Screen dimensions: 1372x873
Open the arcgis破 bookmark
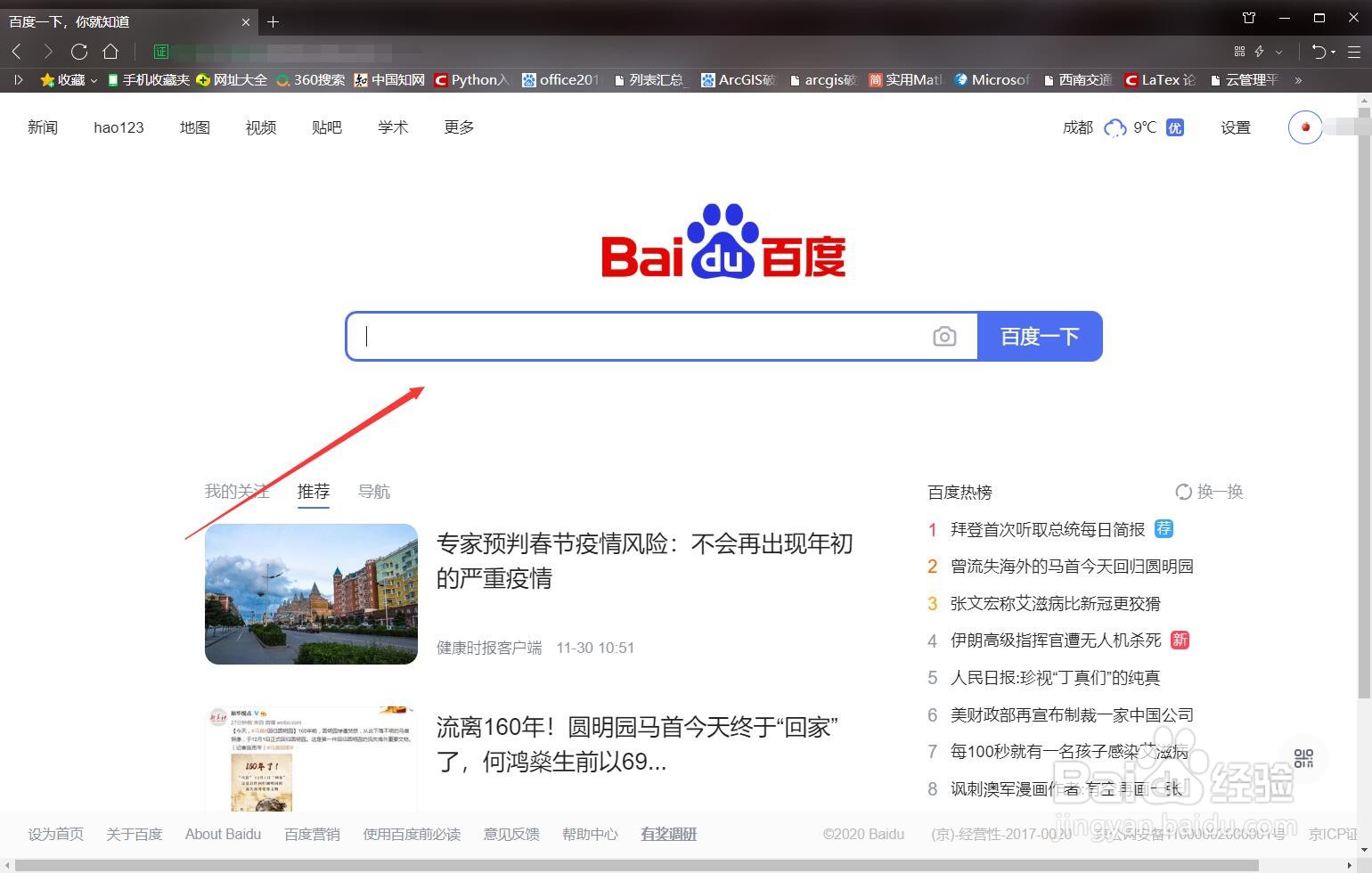824,80
